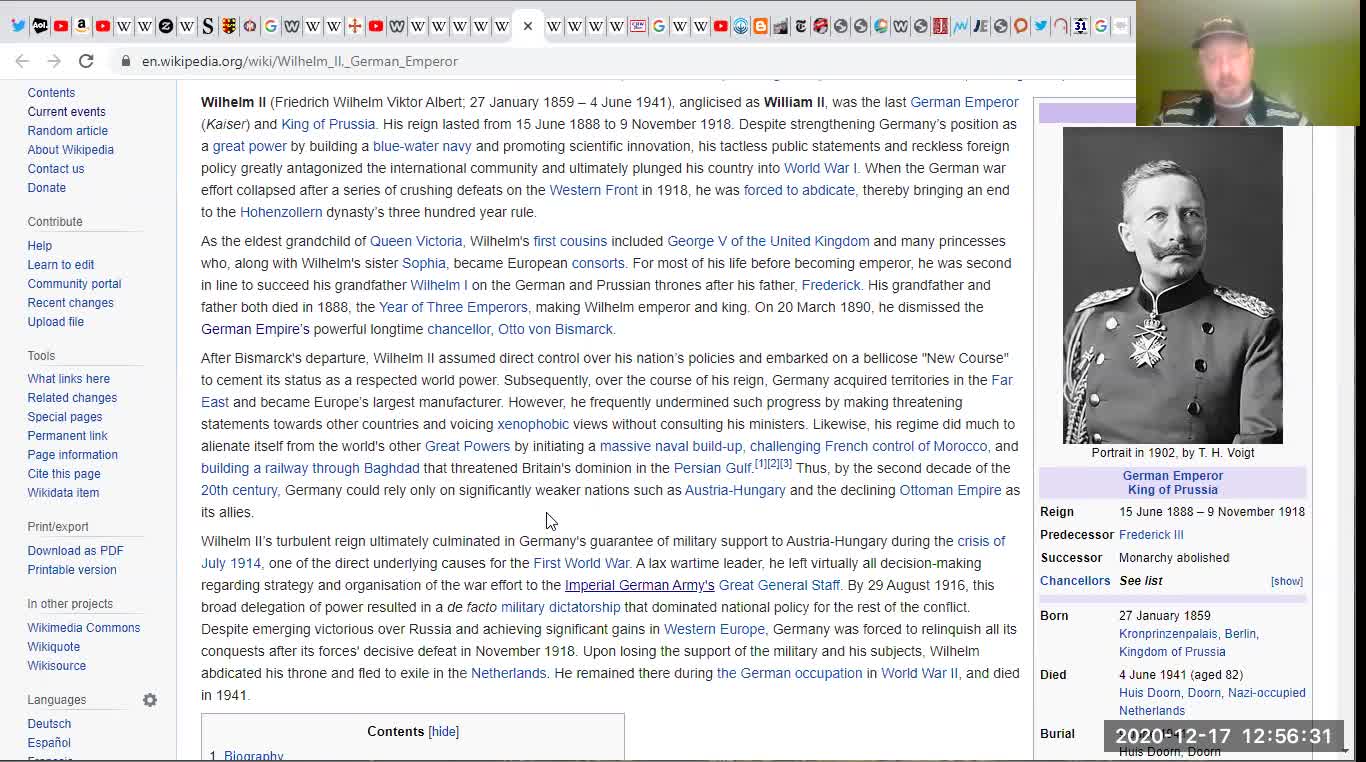Open the Western Front link
Screen dimensions: 1366x762
coord(593,190)
